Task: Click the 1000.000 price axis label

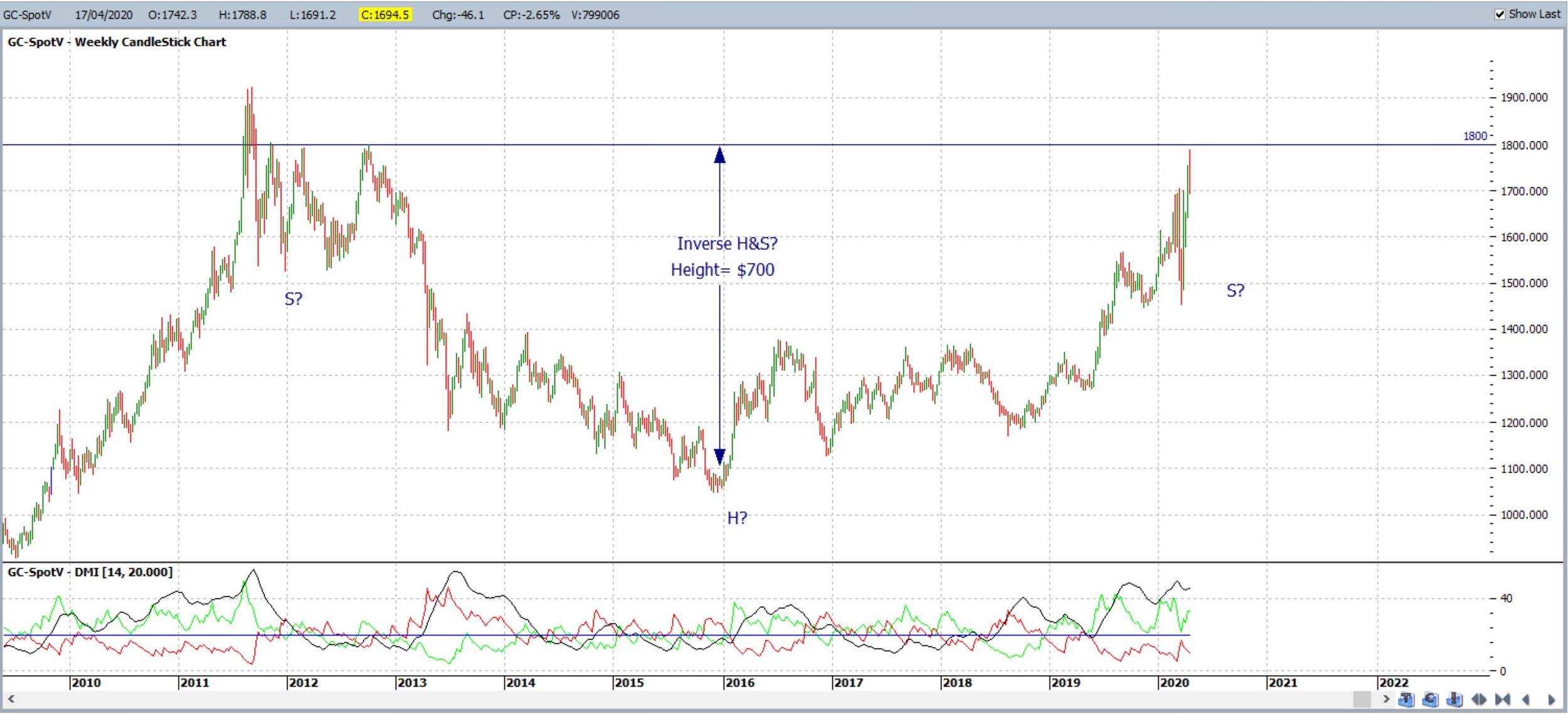Action: [x=1524, y=515]
